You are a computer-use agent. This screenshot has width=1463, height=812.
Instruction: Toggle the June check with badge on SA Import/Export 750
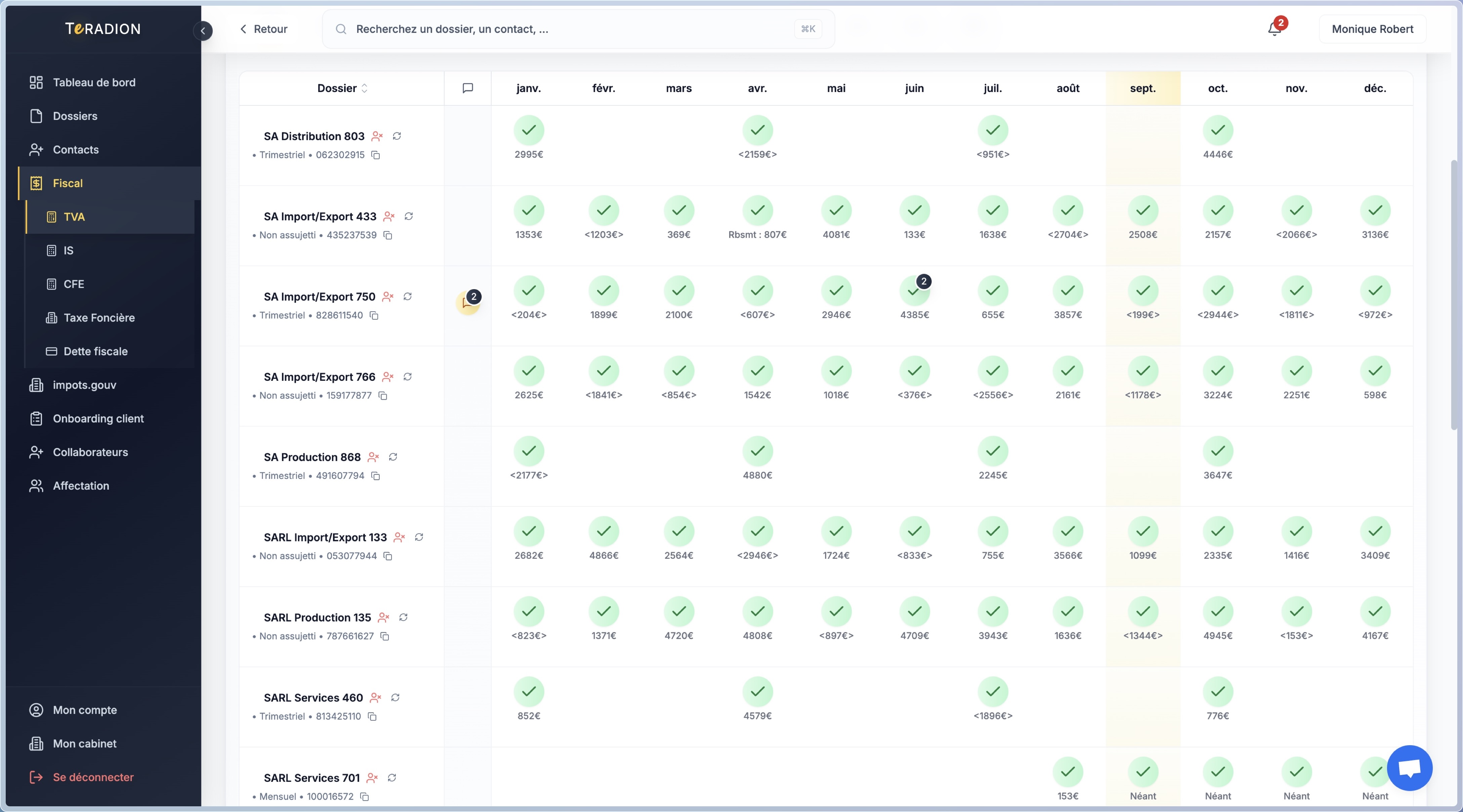[914, 290]
